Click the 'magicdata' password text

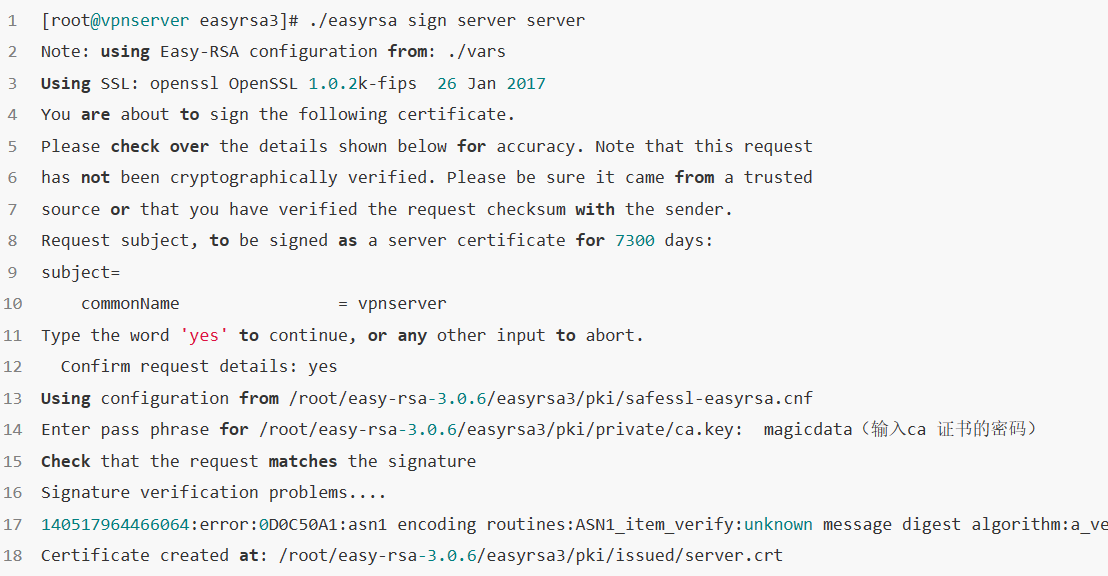point(808,430)
